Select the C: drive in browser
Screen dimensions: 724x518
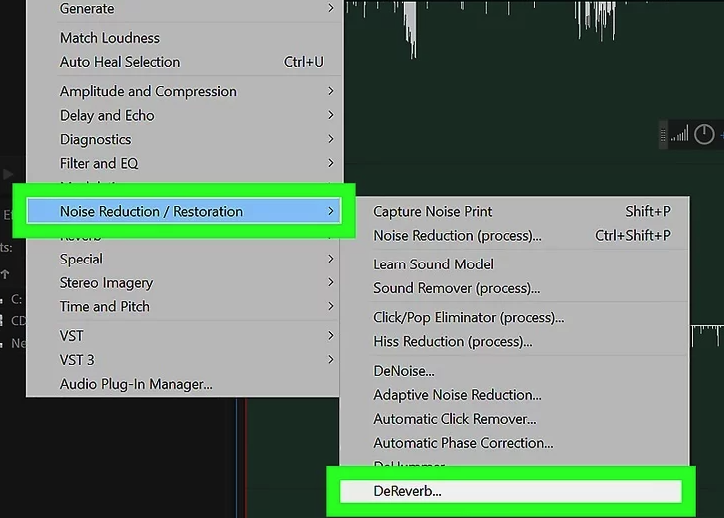[x=16, y=298]
